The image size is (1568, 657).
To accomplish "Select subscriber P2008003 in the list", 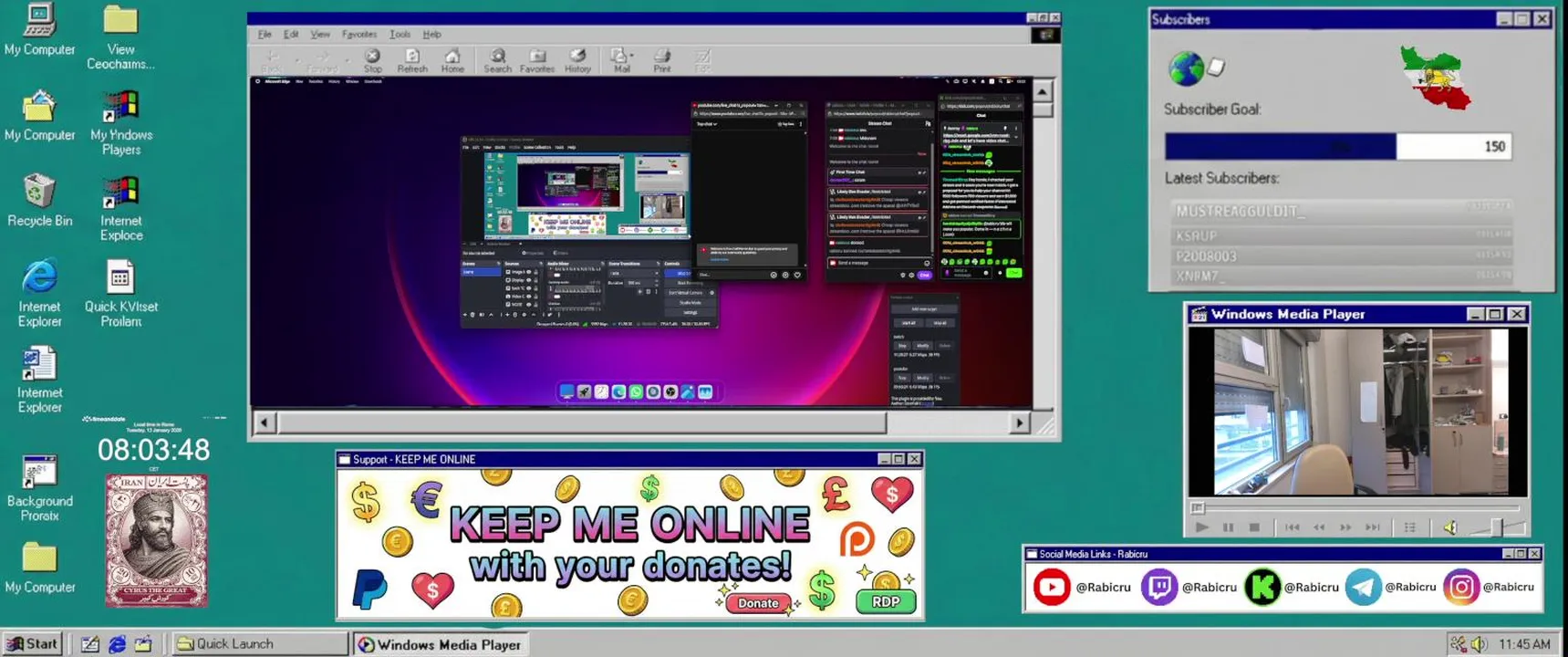I will click(x=1341, y=256).
